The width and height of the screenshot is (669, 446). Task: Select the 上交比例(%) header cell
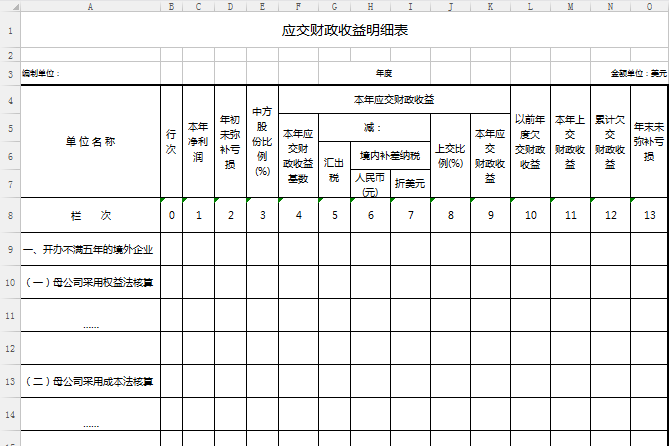click(x=450, y=156)
